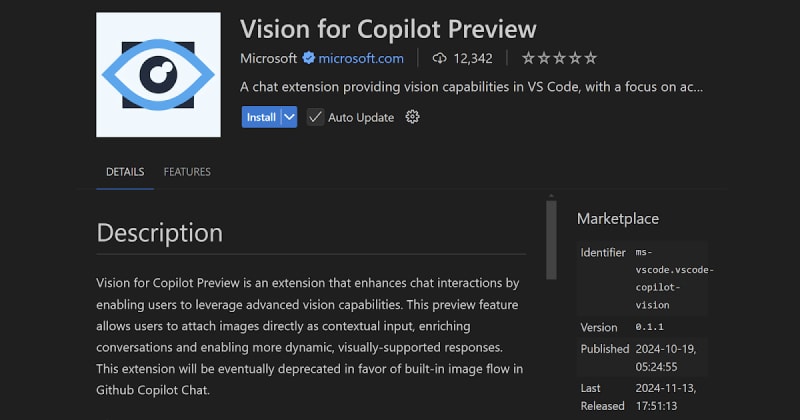800x420 pixels.
Task: Click the description pane scrollbar
Action: [551, 240]
